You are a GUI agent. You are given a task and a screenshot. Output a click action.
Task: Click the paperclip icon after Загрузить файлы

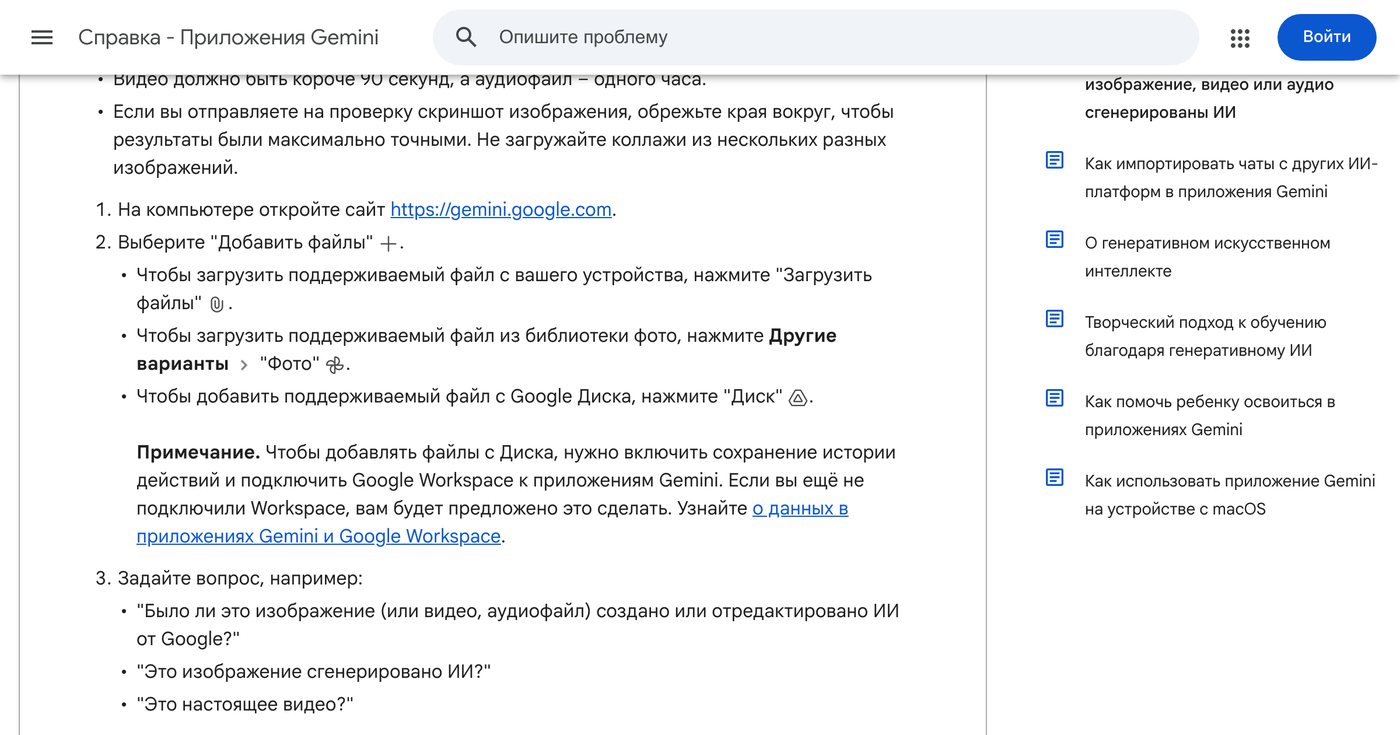217,304
